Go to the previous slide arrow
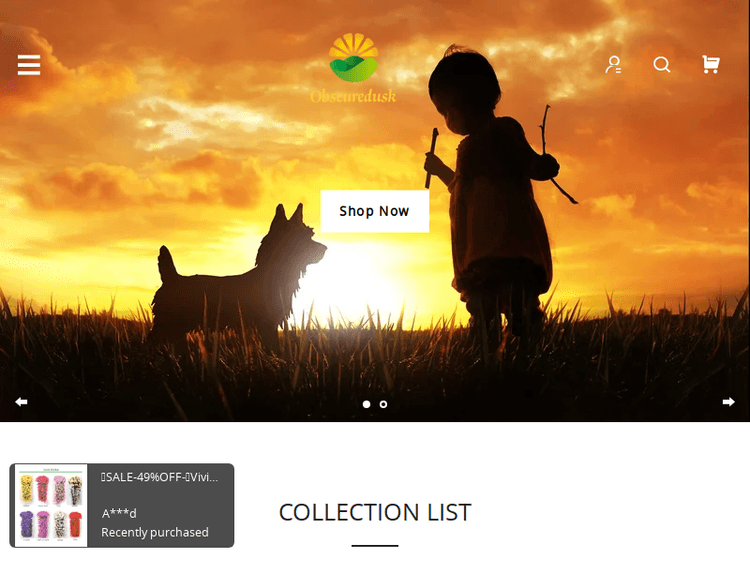This screenshot has width=750, height=563. (x=21, y=402)
